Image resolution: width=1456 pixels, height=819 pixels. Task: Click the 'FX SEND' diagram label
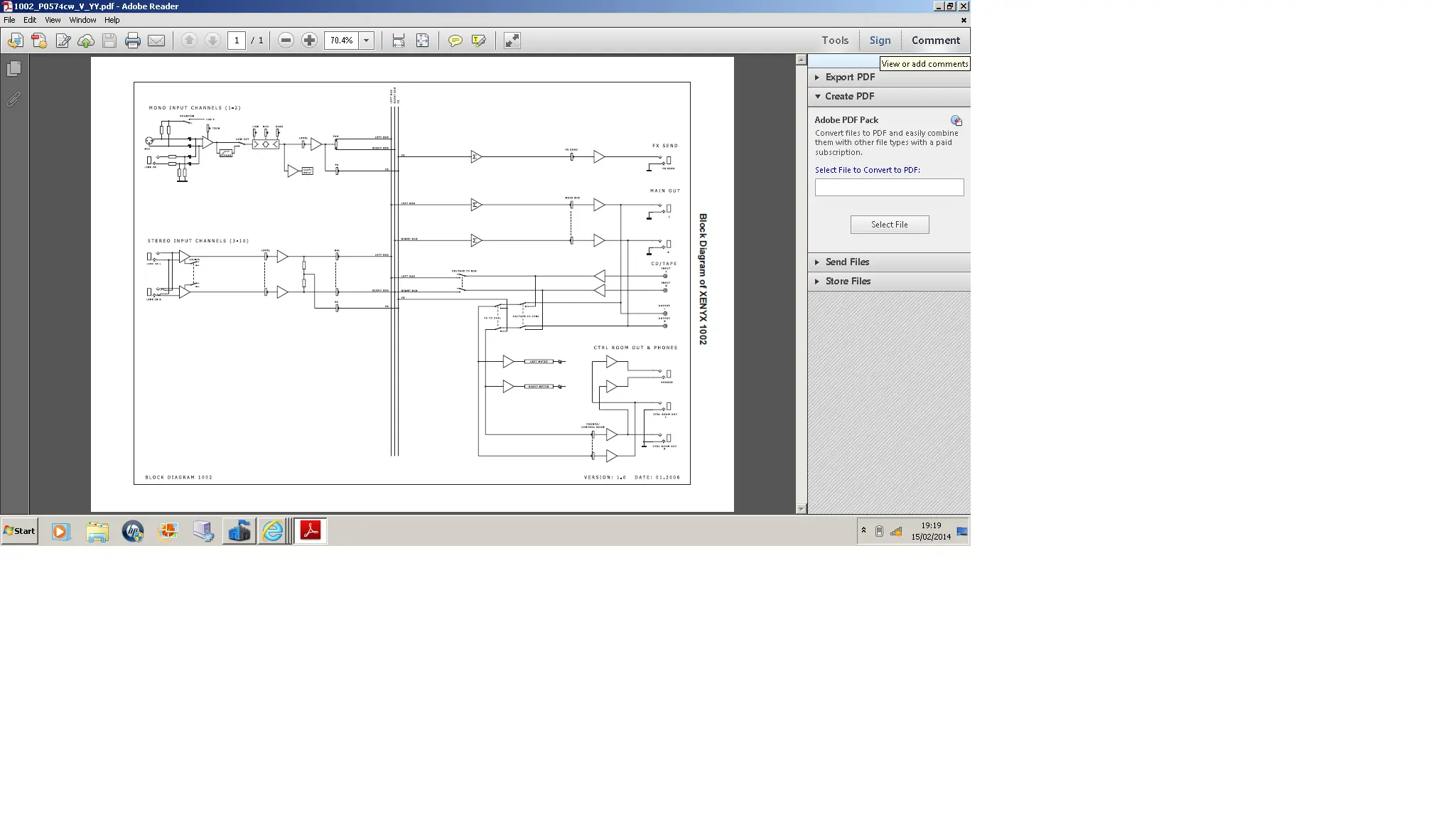tap(665, 146)
